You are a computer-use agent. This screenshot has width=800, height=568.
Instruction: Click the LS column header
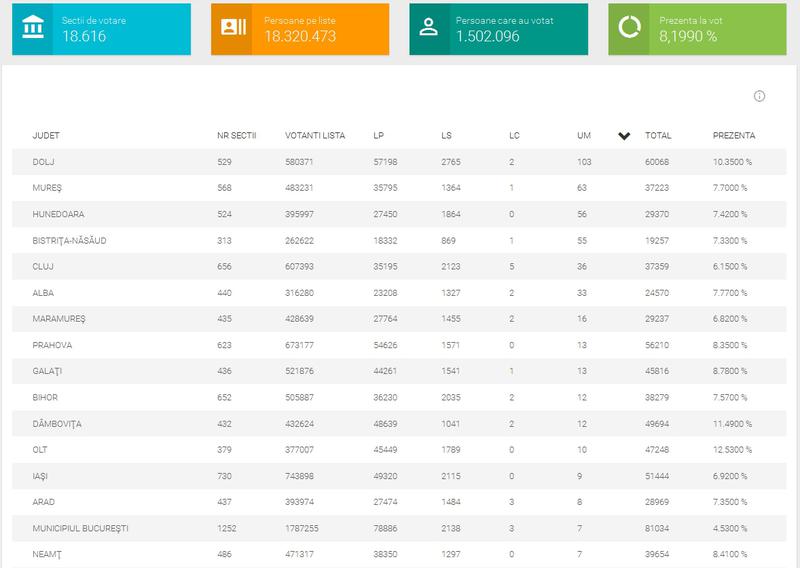coord(446,135)
